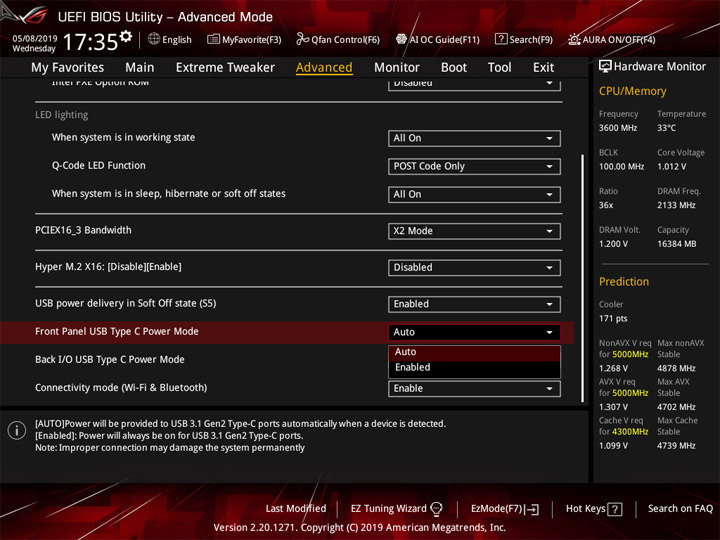Open working state LED dropdown
Screen dimensions: 720x540
(x=474, y=138)
